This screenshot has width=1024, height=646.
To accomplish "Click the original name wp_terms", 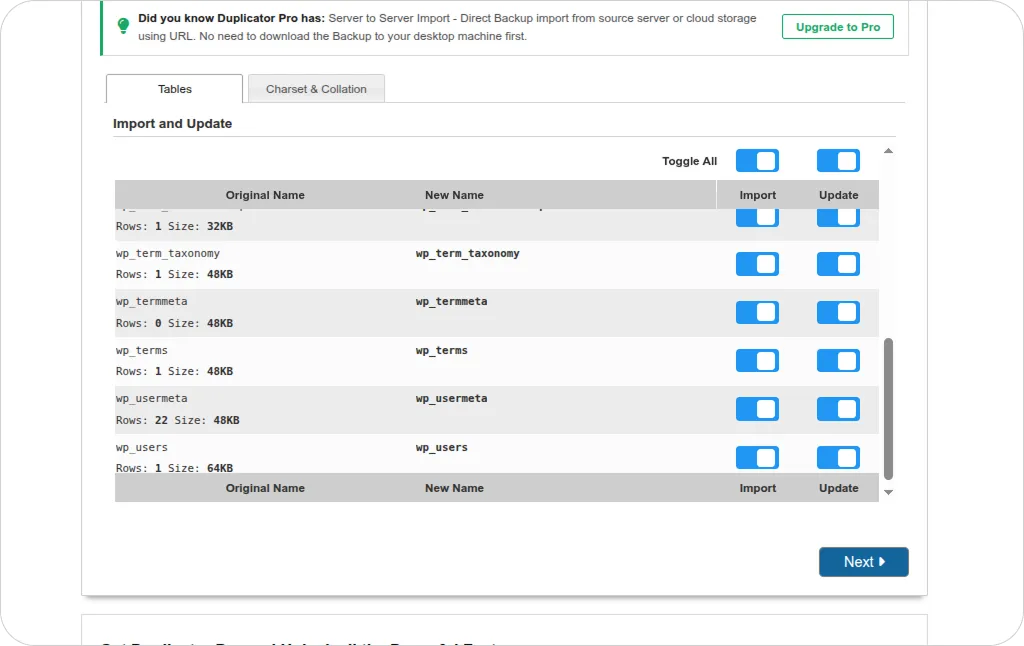I will 142,351.
